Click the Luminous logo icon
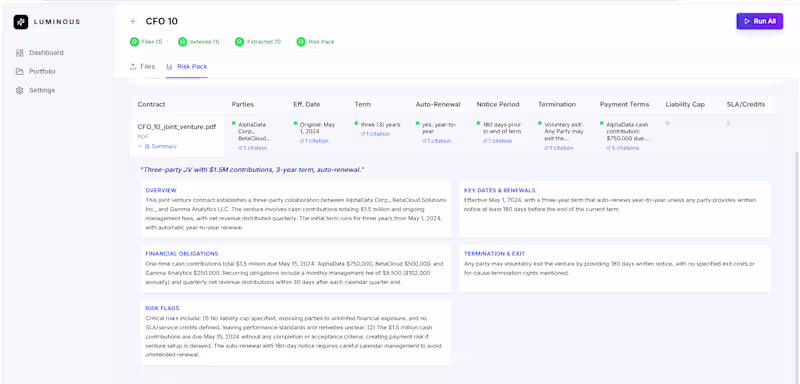 [21, 22]
